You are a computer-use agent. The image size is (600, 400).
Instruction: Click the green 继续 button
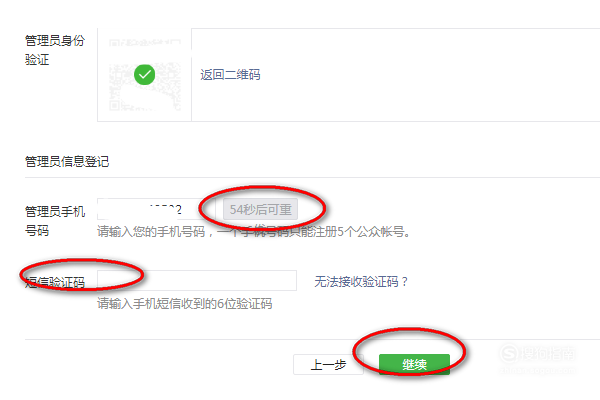click(414, 364)
